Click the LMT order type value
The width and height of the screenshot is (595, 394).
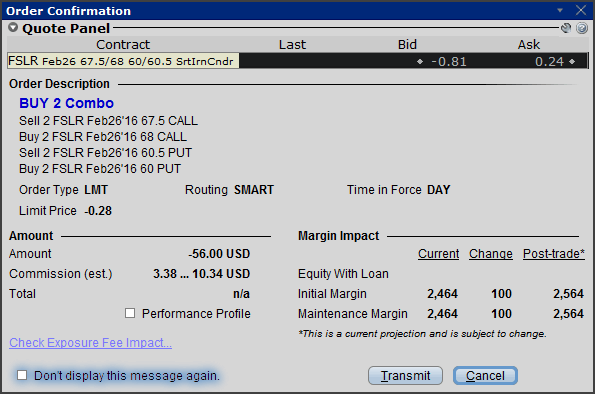96,190
